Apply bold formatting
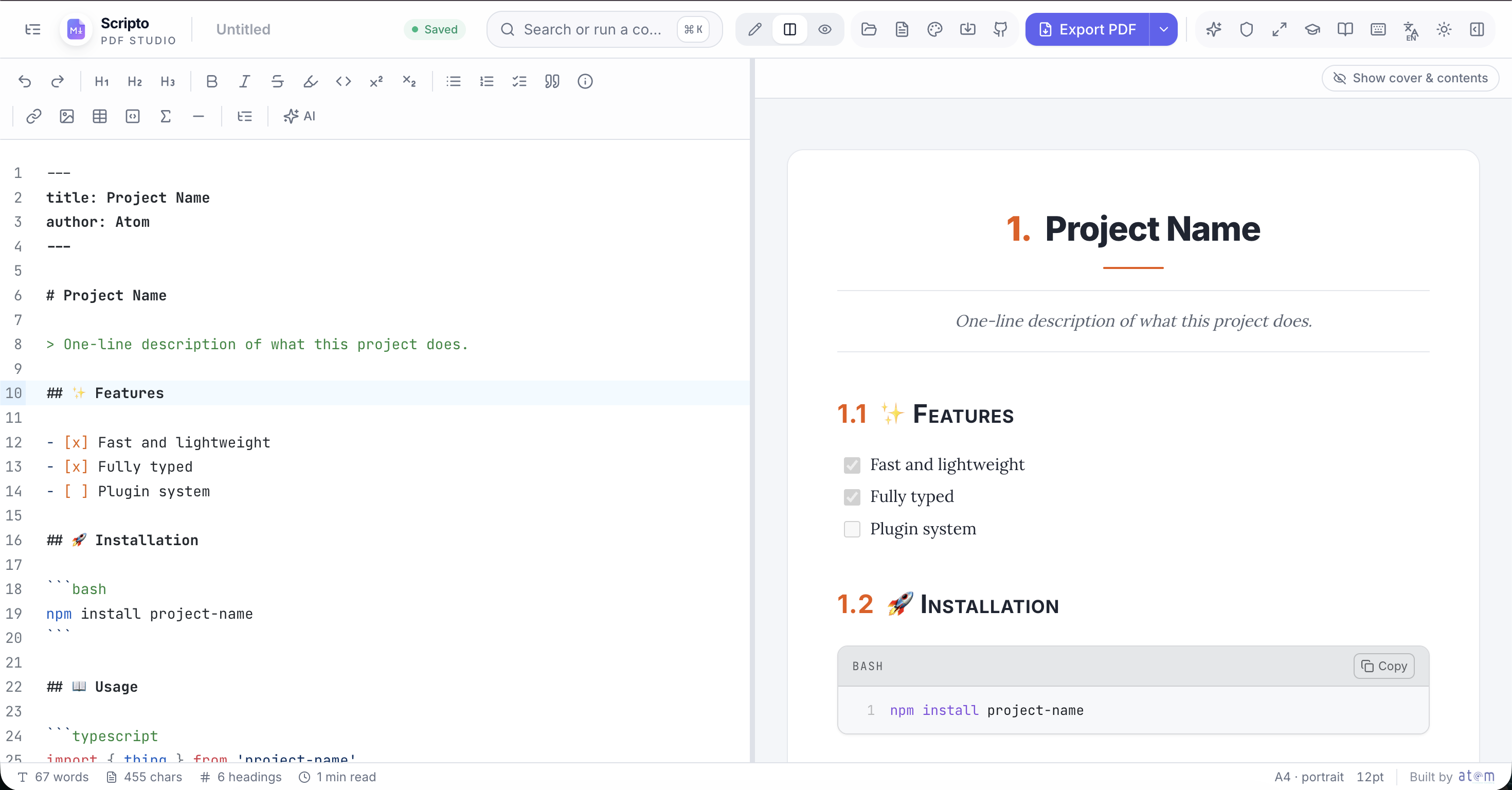 point(212,82)
